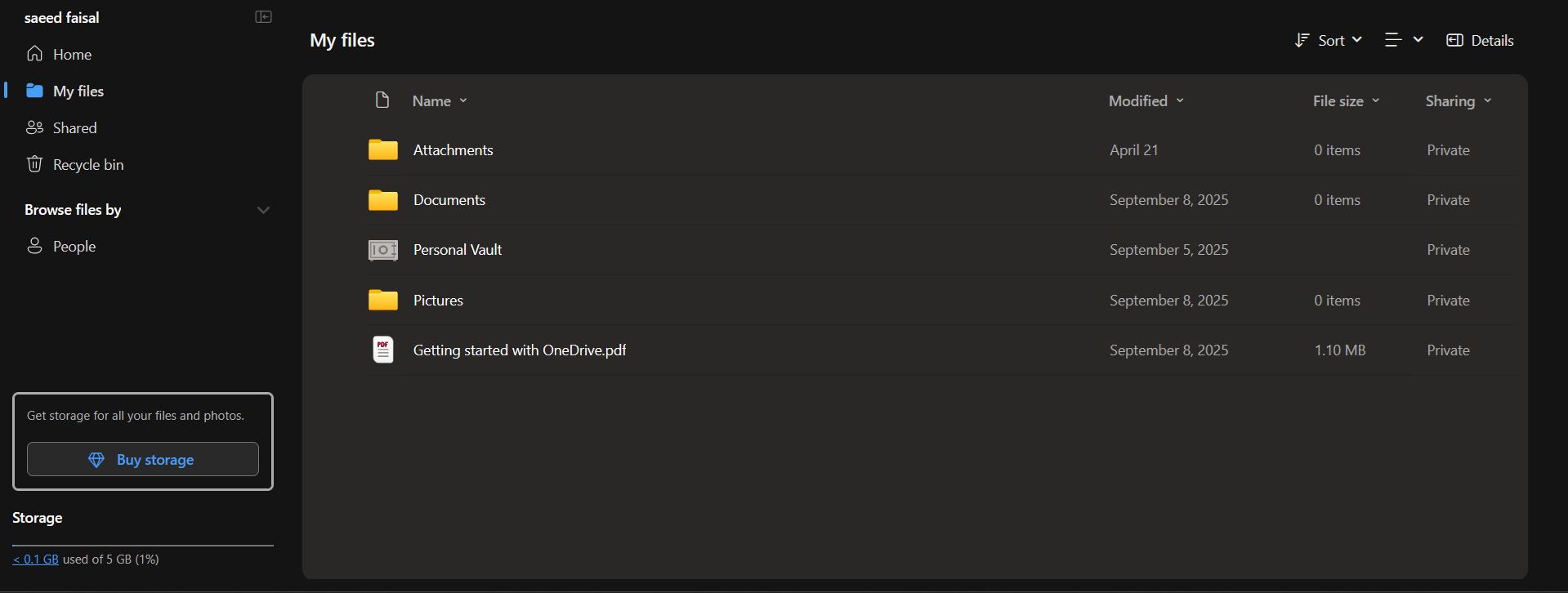Screen dimensions: 1568x593
Task: Open the Getting started PDF file icon
Action: tap(382, 350)
